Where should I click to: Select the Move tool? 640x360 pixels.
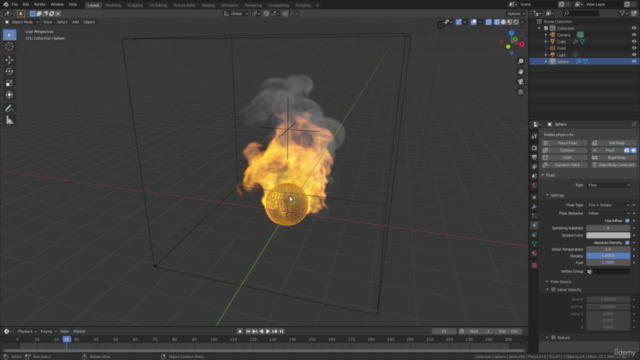pyautogui.click(x=9, y=60)
